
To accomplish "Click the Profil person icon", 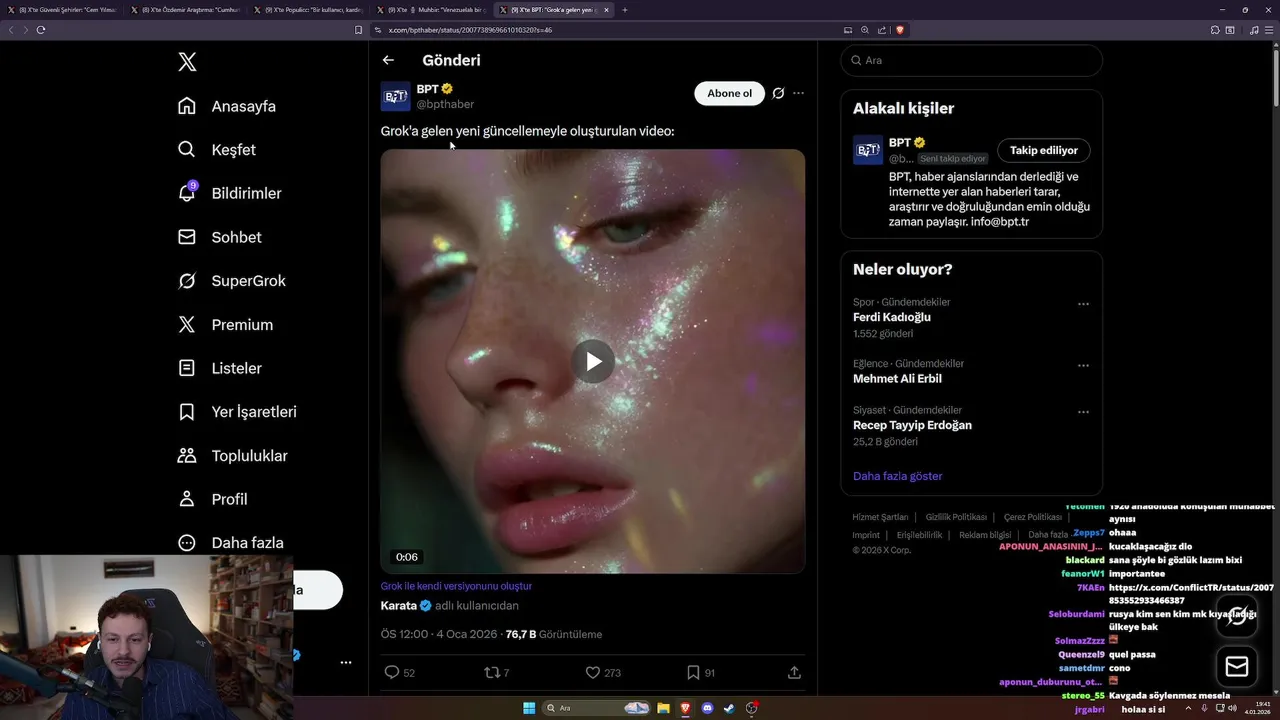I will click(187, 499).
